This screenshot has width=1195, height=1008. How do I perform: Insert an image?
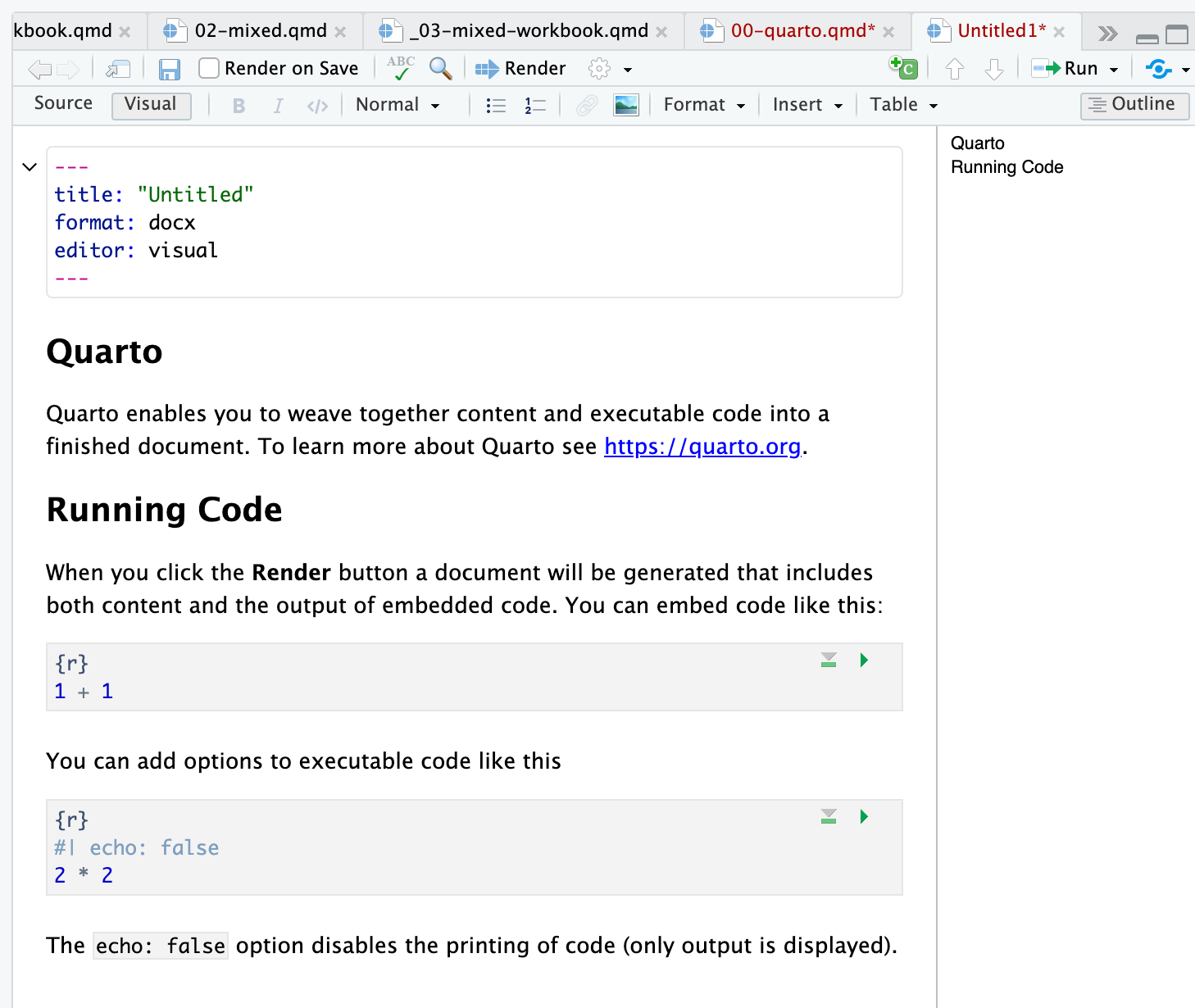click(x=626, y=106)
